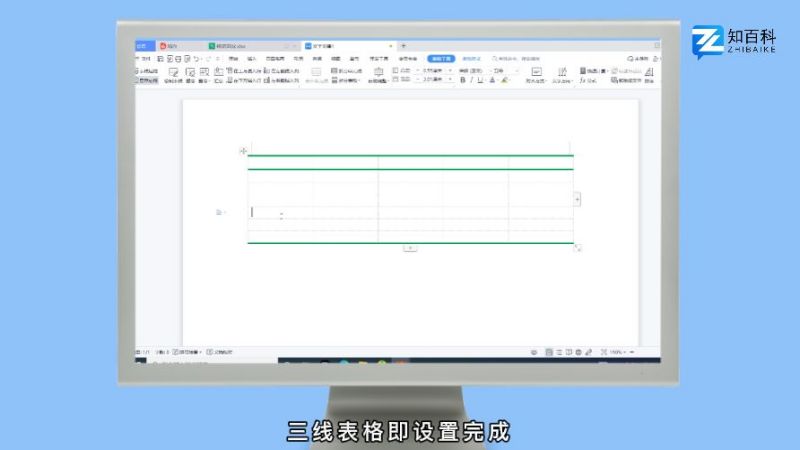
Task: Open the Review menu tab
Action: [x=317, y=59]
